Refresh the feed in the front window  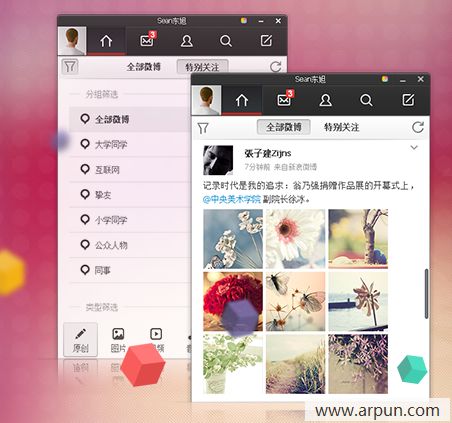pos(418,127)
